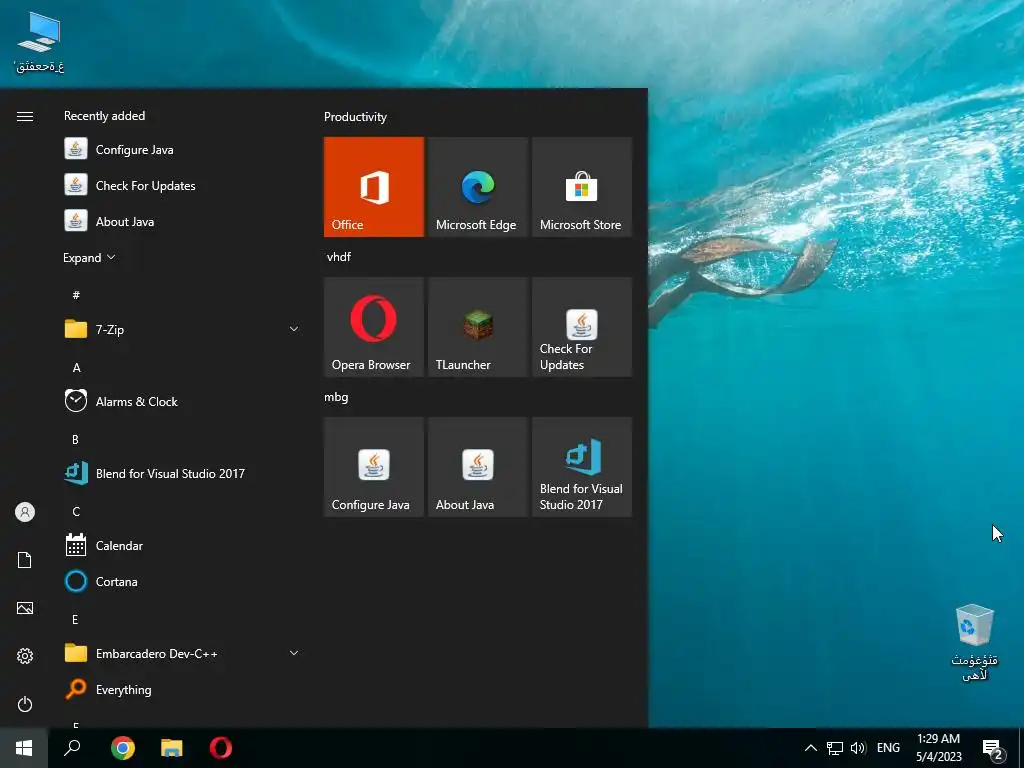The width and height of the screenshot is (1024, 768).
Task: Click the ENG language indicator
Action: pos(888,748)
